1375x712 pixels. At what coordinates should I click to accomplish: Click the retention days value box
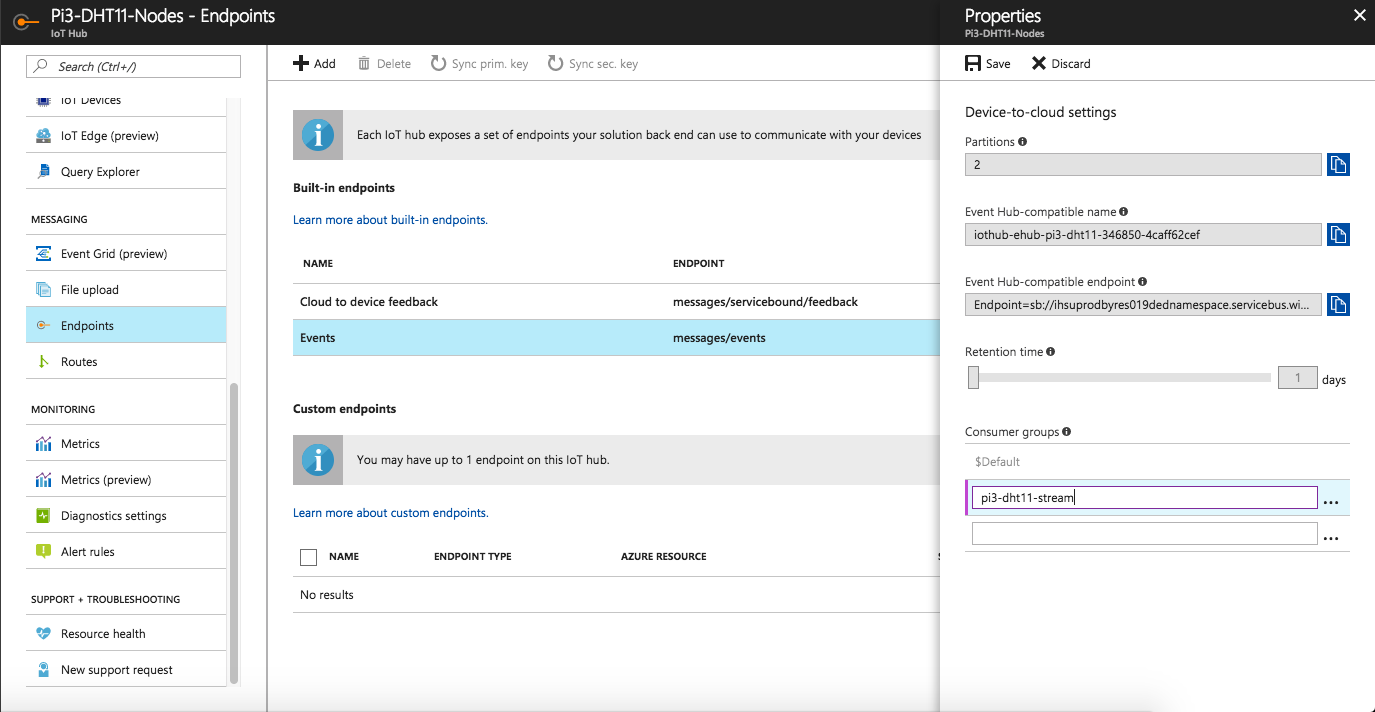tap(1298, 378)
